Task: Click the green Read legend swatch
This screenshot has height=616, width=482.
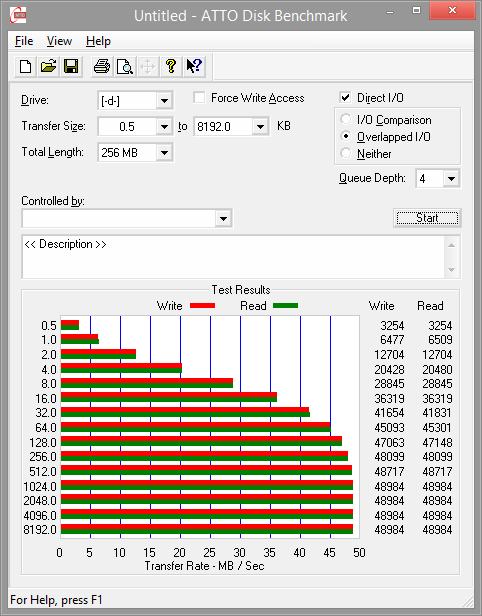Action: point(286,305)
